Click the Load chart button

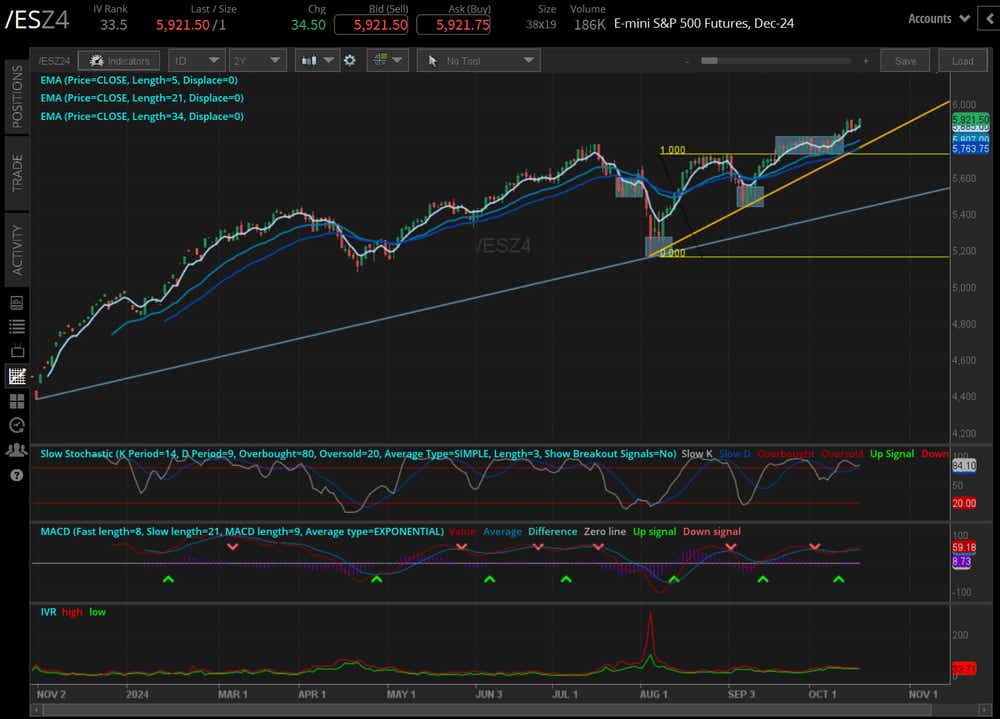962,61
